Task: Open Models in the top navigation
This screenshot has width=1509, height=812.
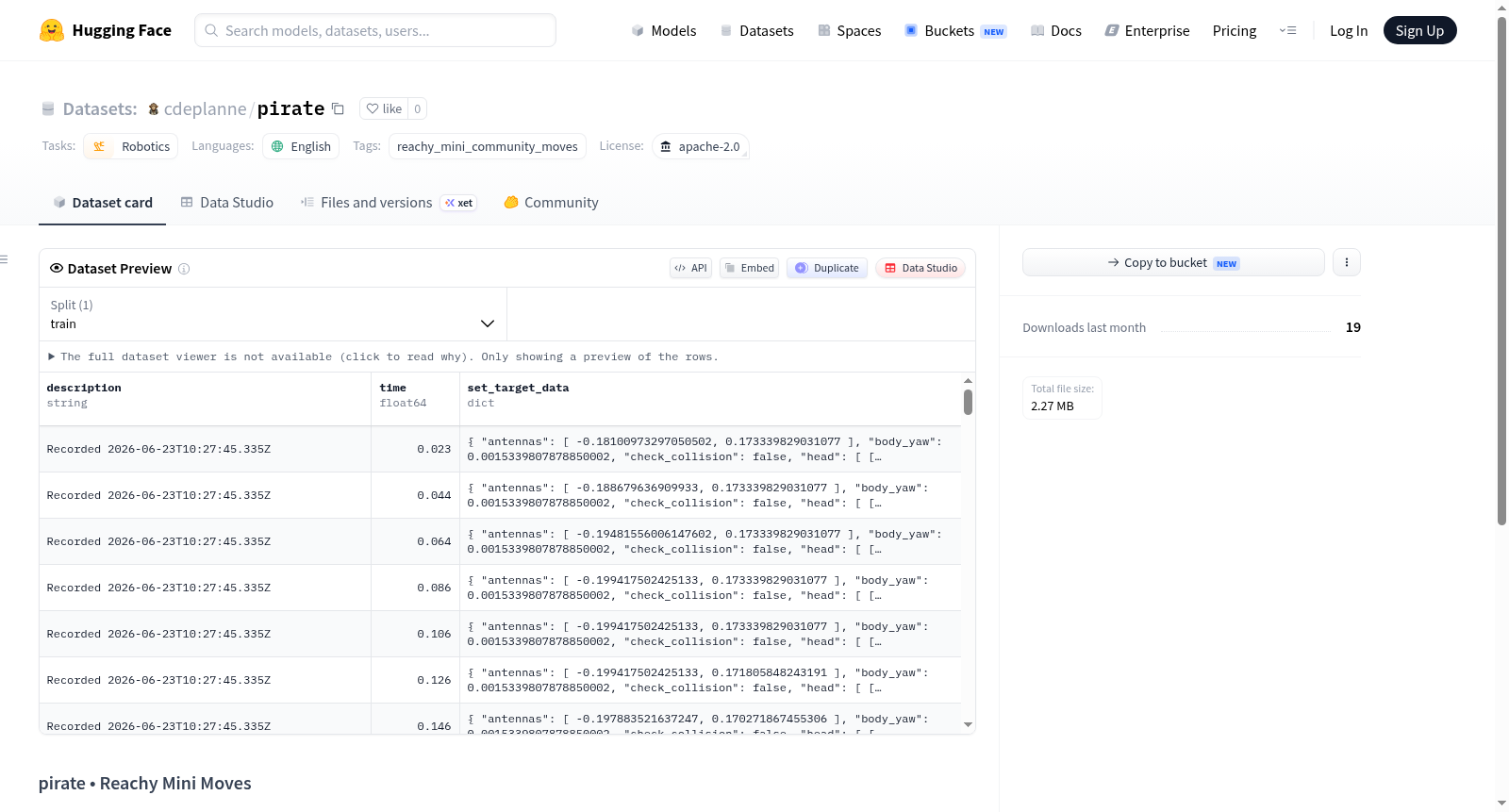Action: [x=664, y=30]
